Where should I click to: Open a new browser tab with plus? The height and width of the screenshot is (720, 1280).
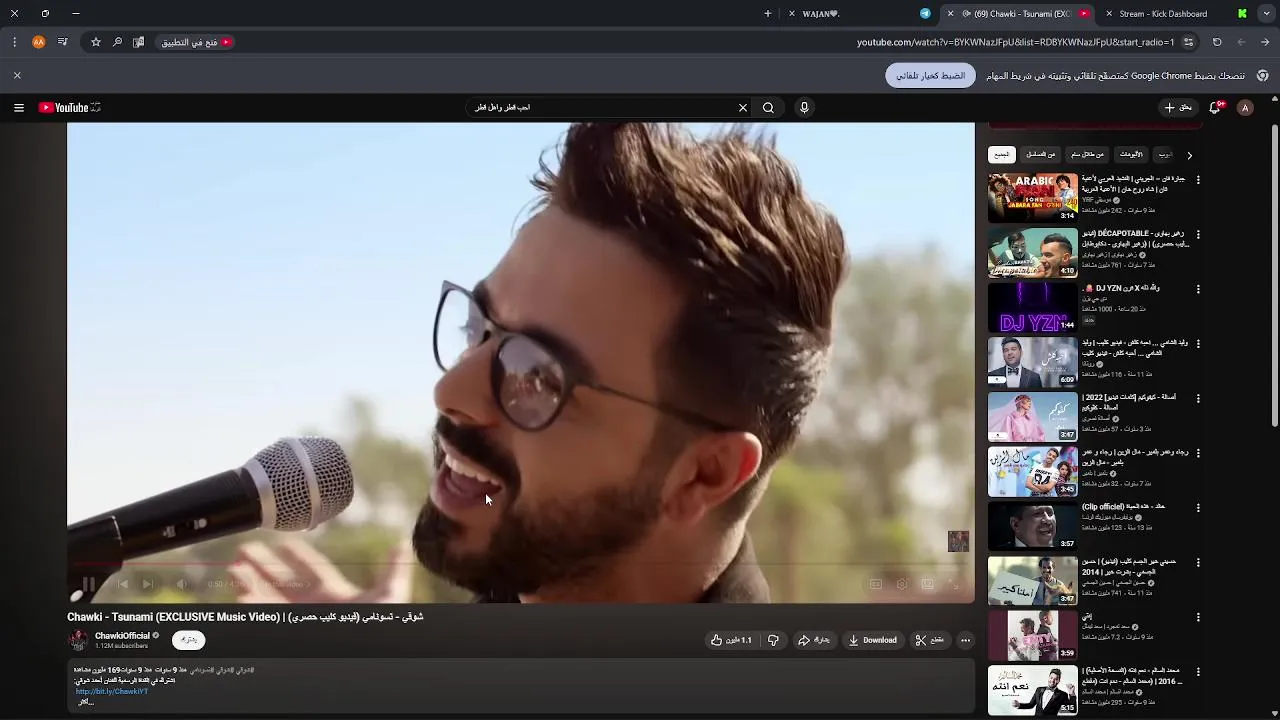pyautogui.click(x=768, y=14)
